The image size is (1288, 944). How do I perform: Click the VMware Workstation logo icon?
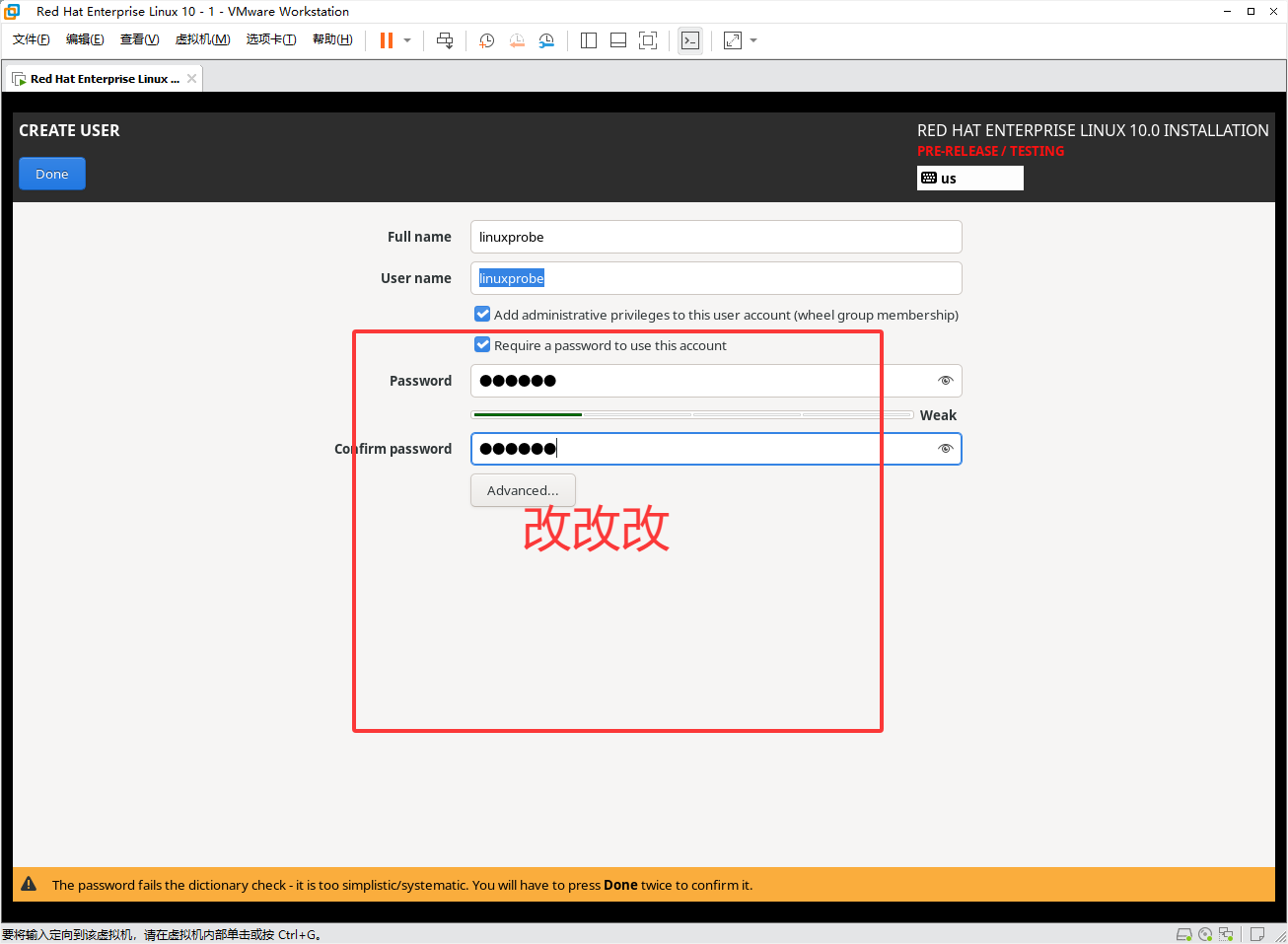click(12, 11)
